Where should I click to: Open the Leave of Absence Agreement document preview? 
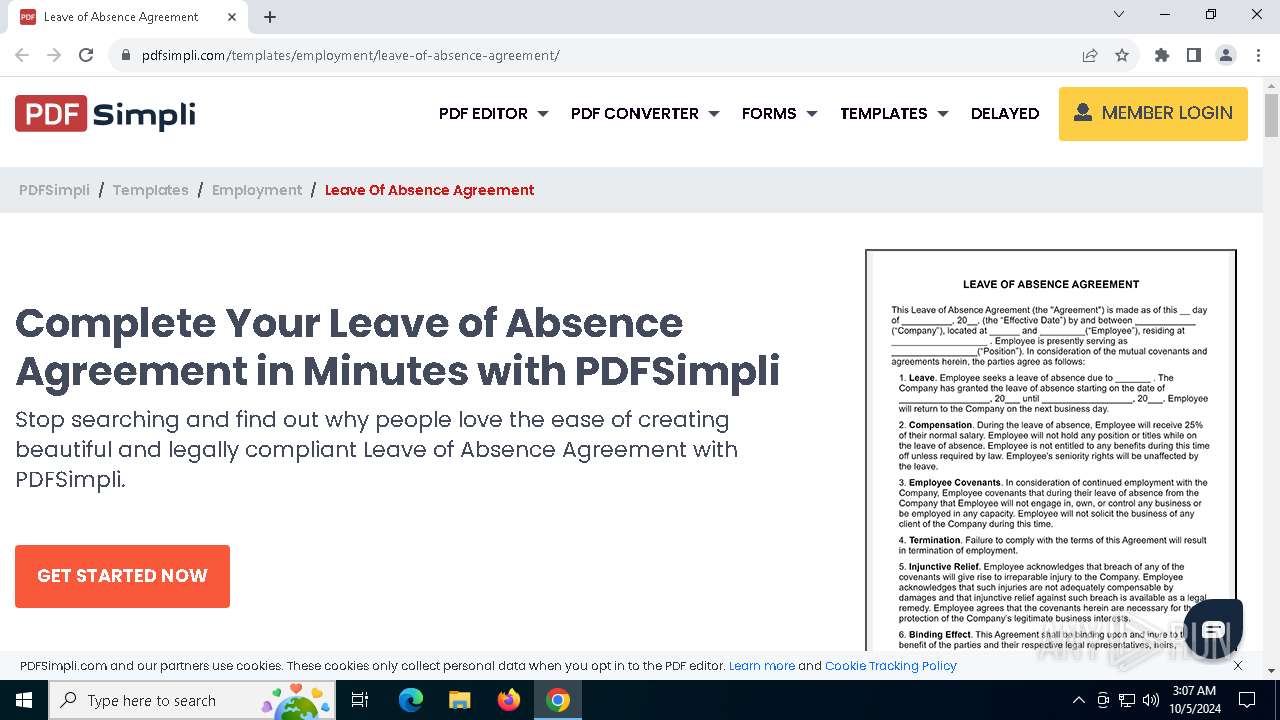(1051, 450)
